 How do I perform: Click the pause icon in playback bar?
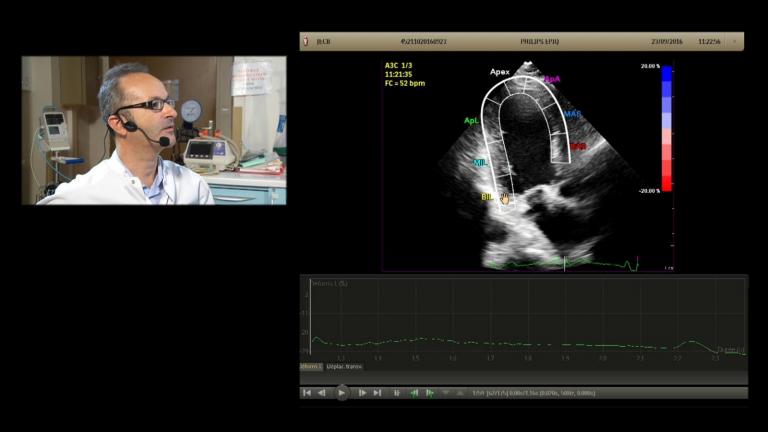[397, 393]
